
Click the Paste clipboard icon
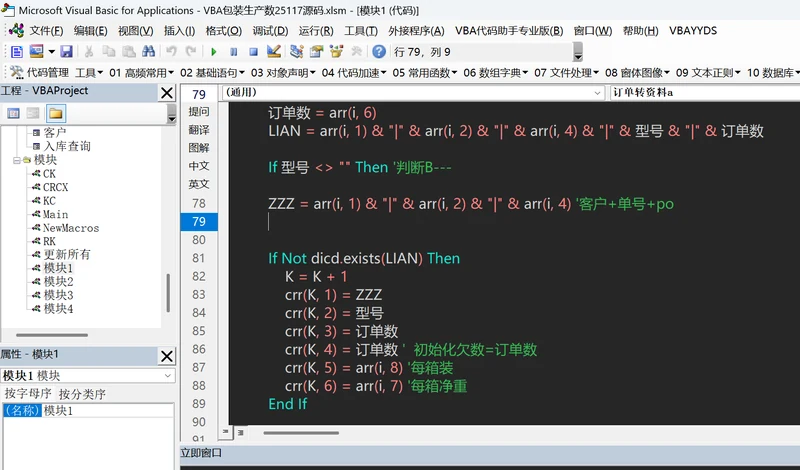coord(129,52)
